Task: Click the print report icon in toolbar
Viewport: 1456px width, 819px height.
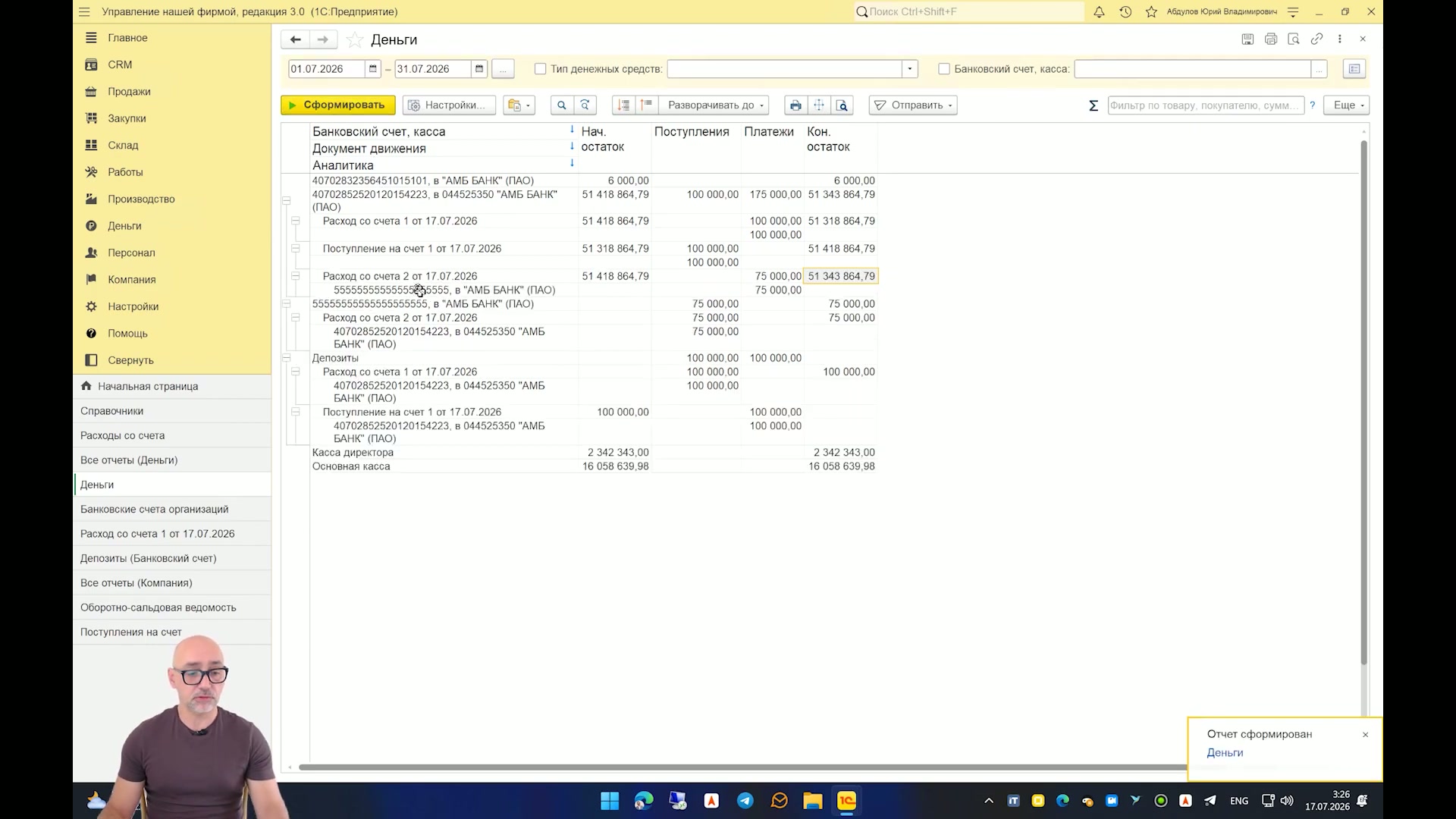Action: tap(795, 105)
